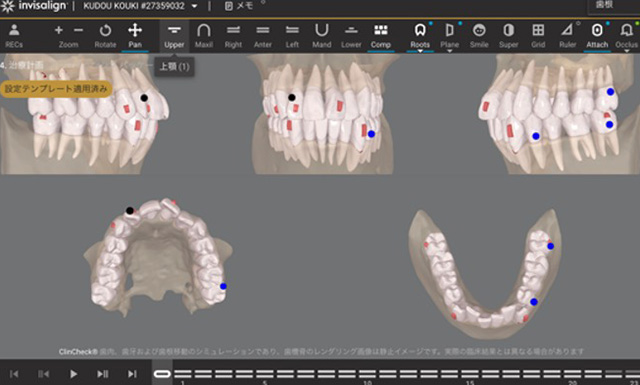640x385 pixels.
Task: Select stage 15 on the timeline
Action: [x=470, y=374]
